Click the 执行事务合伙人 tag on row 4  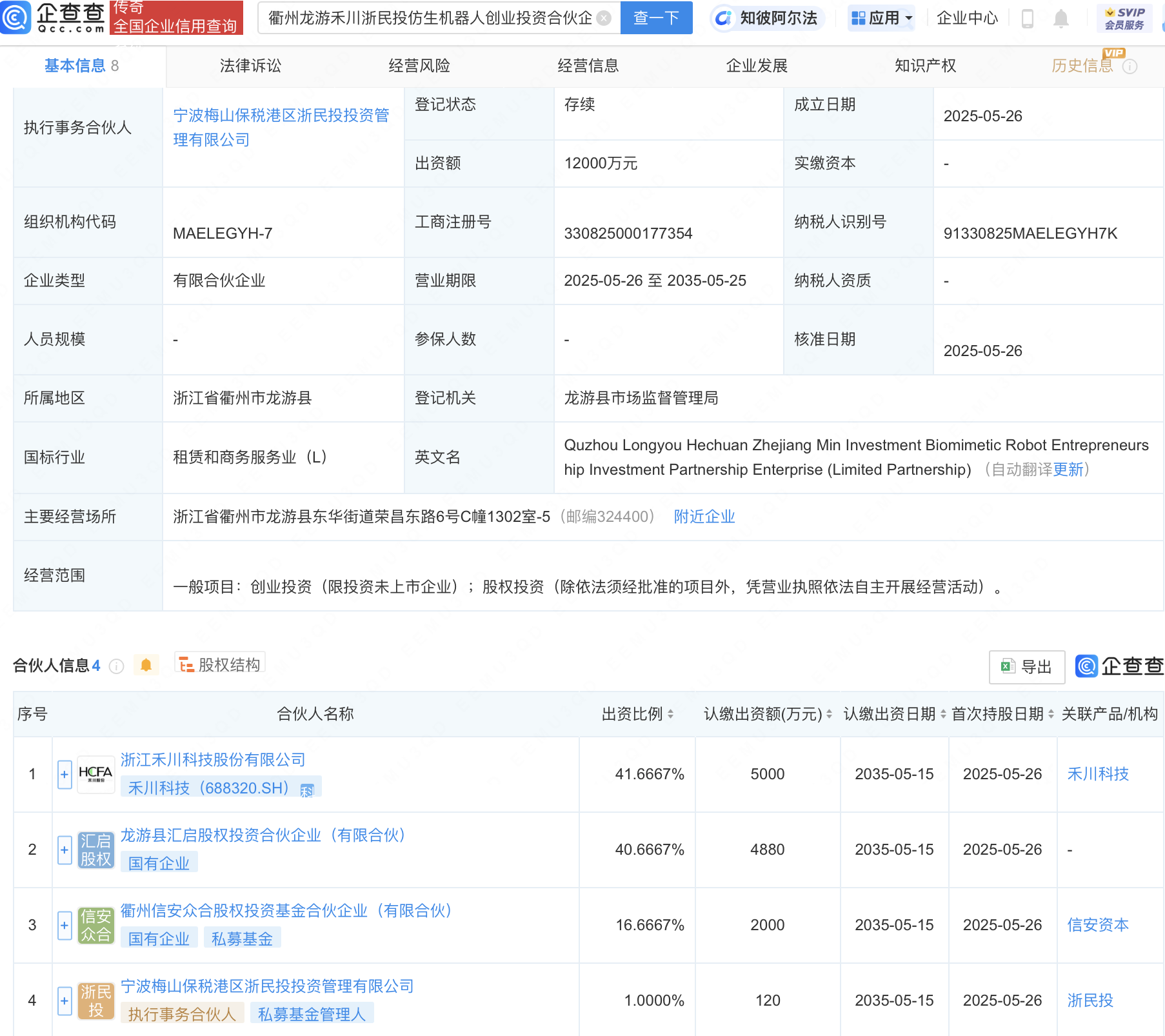[182, 1014]
